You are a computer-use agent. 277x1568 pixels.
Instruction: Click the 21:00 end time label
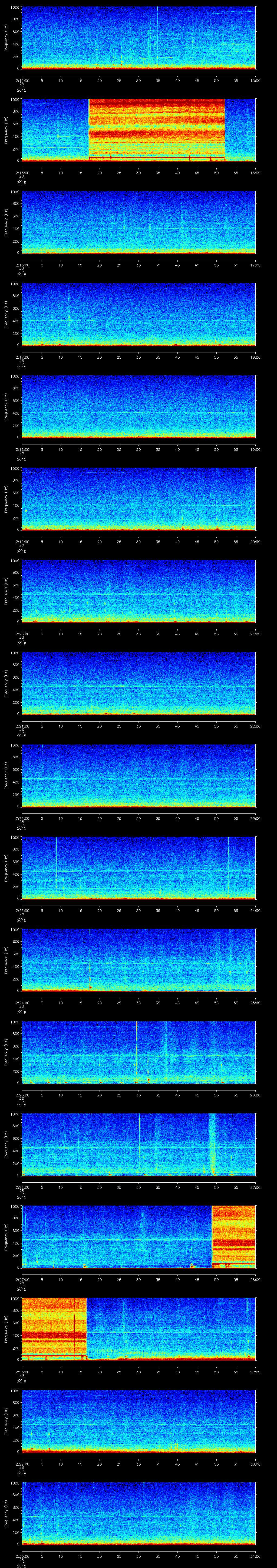255,634
